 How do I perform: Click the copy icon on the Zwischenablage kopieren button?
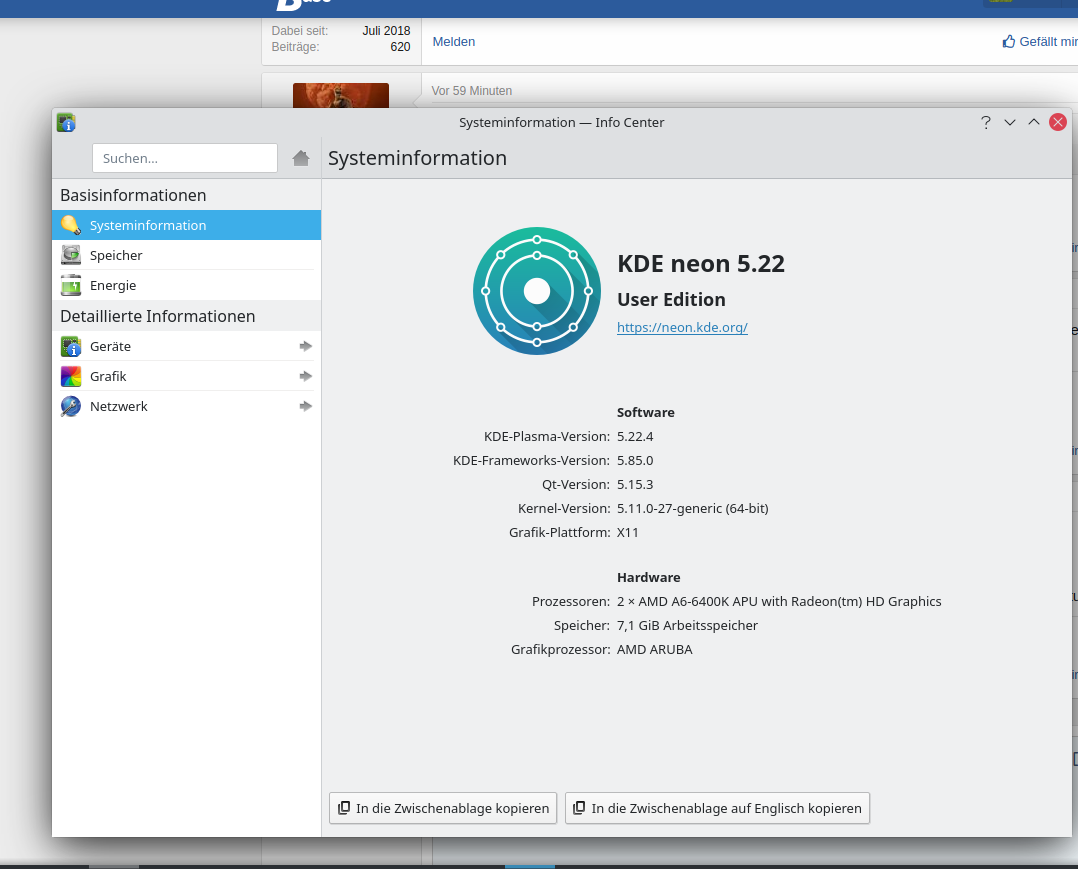coord(344,808)
